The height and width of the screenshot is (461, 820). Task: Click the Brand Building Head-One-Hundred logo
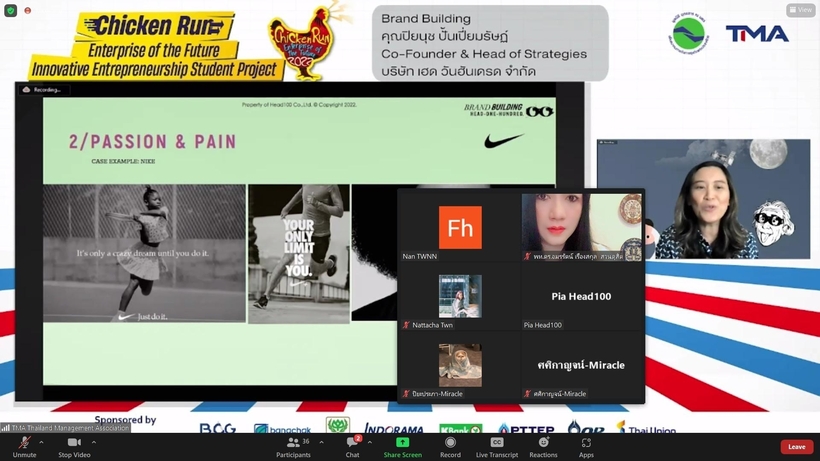pos(508,110)
